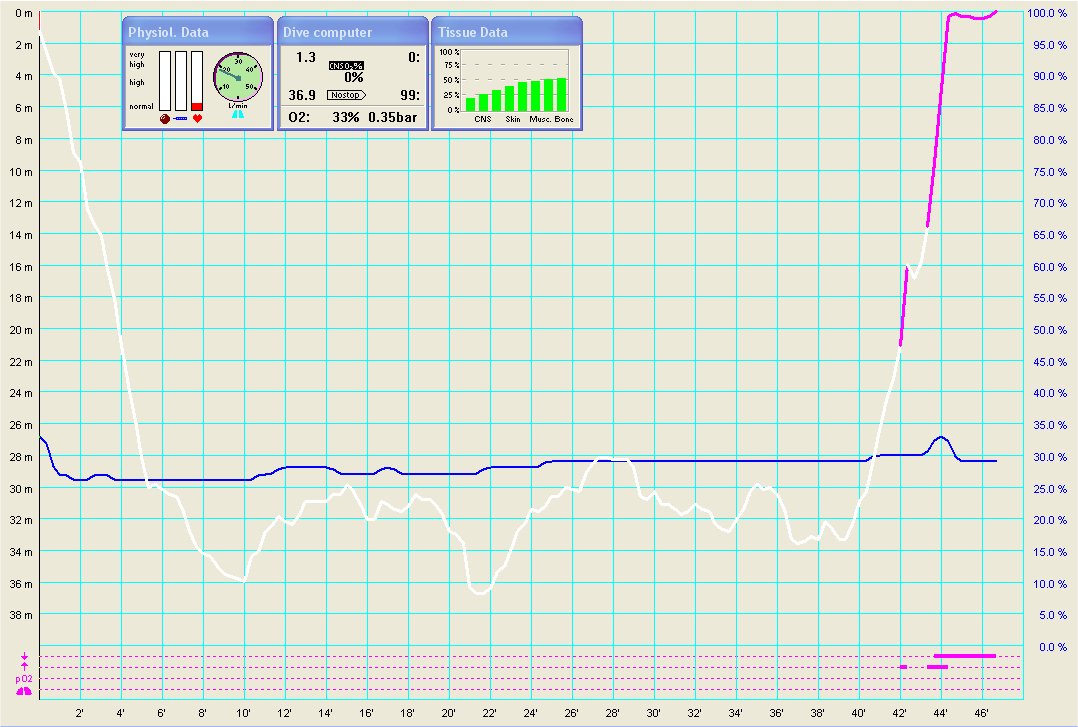Click the 20 m depth axis label

21,330
